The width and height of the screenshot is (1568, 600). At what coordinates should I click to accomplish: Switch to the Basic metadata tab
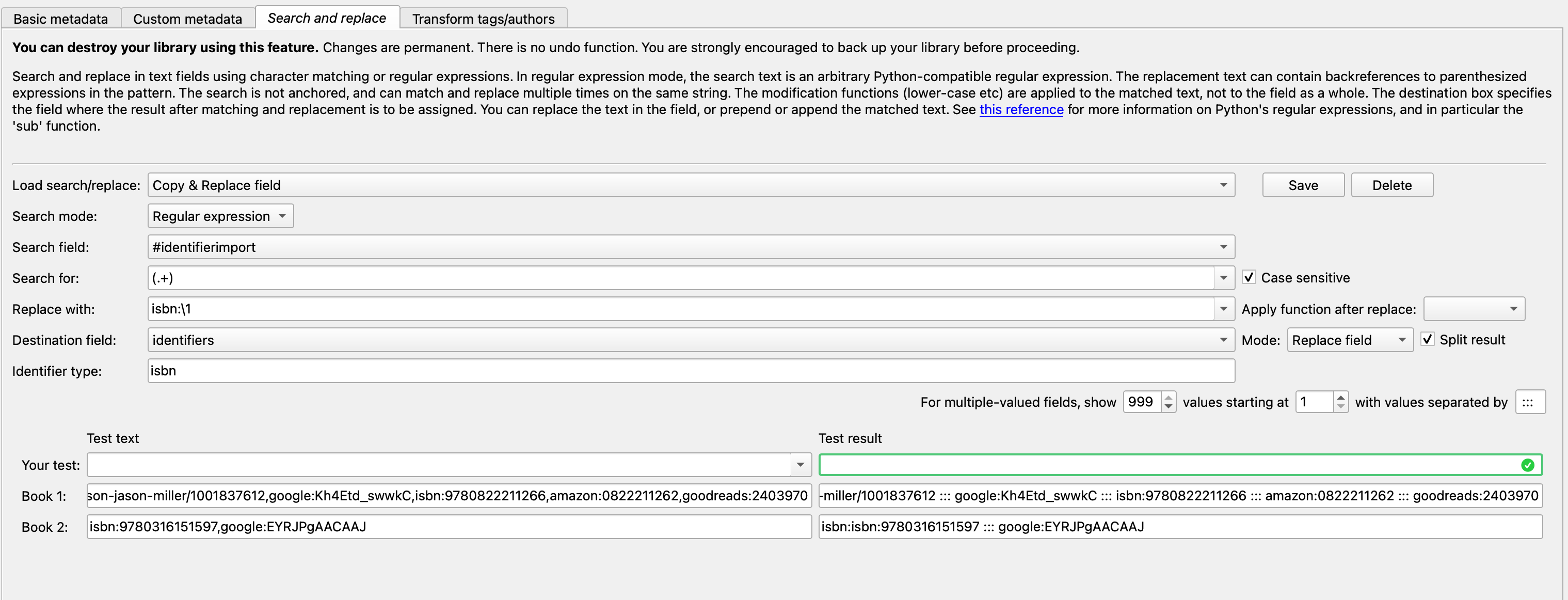[x=60, y=19]
